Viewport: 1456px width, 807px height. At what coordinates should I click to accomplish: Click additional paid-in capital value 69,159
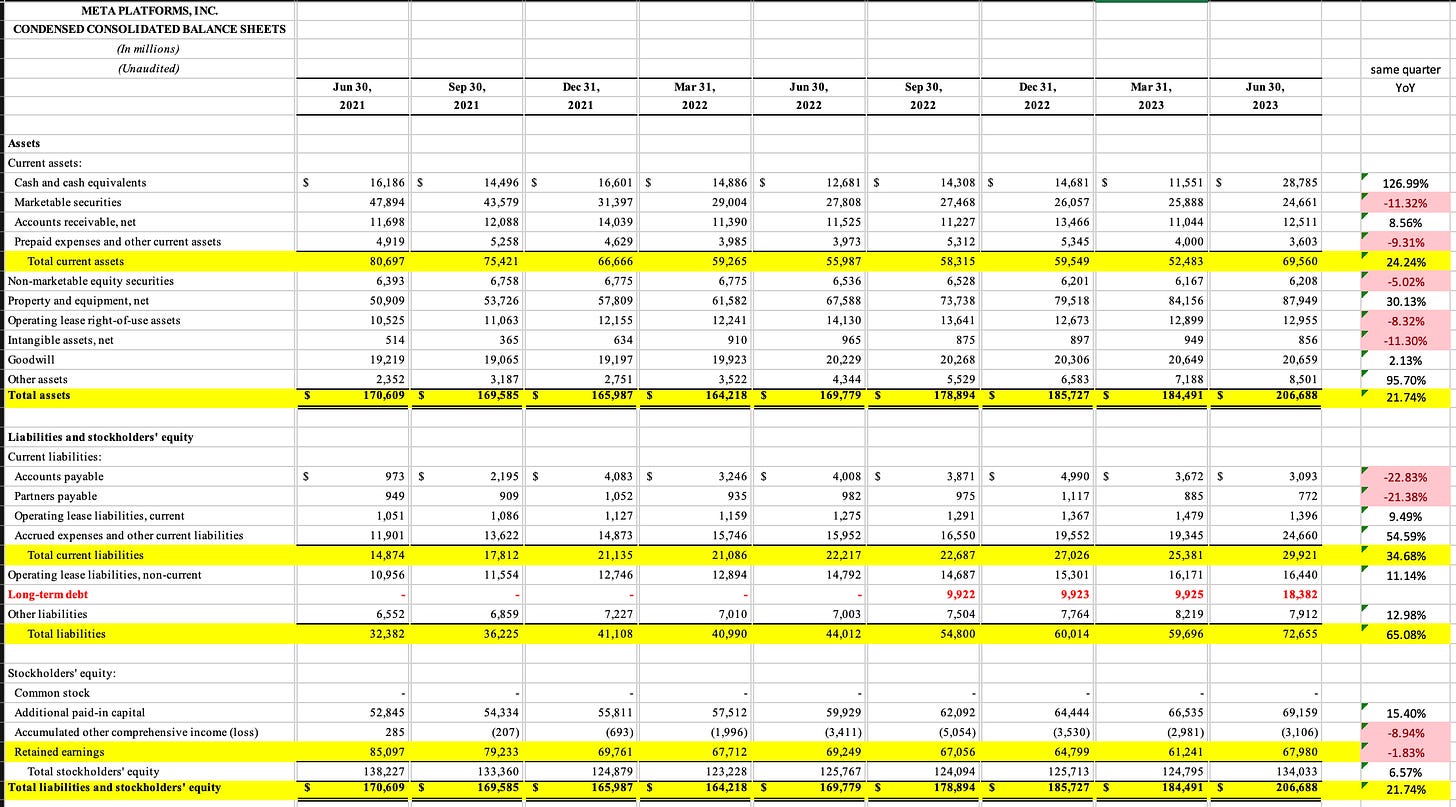click(x=1301, y=712)
